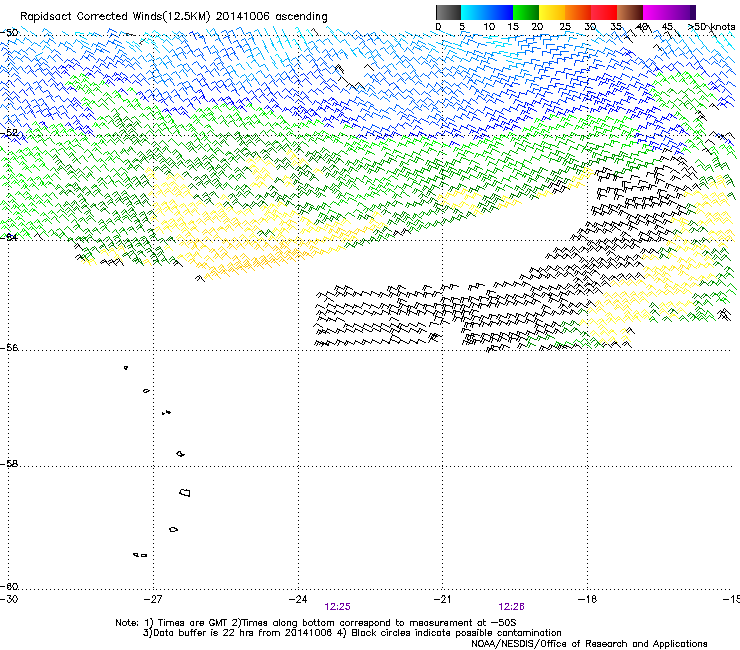Click the '-21' longitude axis label
740x650 pixels.
coord(442,599)
